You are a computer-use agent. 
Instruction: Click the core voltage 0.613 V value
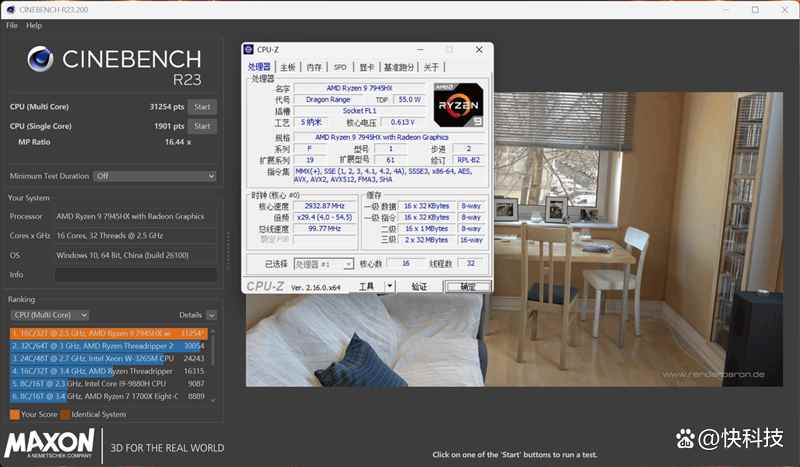coord(403,122)
